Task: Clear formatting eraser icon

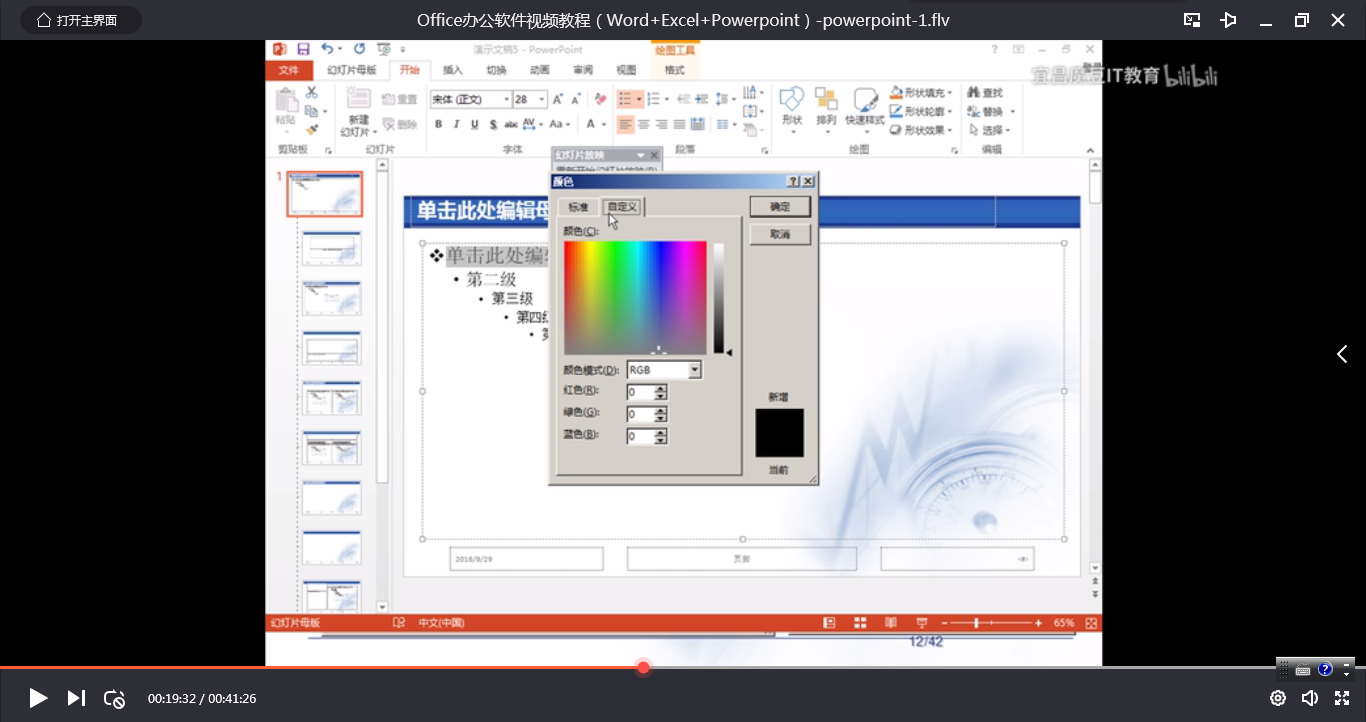Action: coord(600,99)
